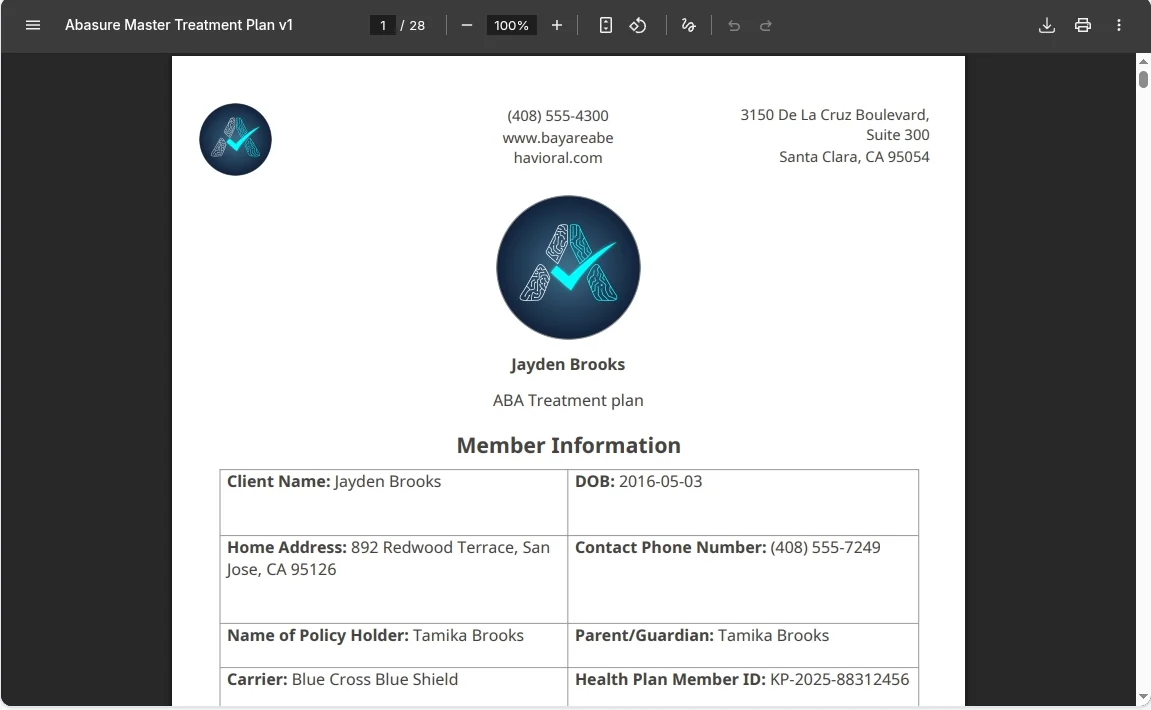The image size is (1151, 710).
Task: Click the Abasure Master Treatment Plan title
Action: point(179,25)
